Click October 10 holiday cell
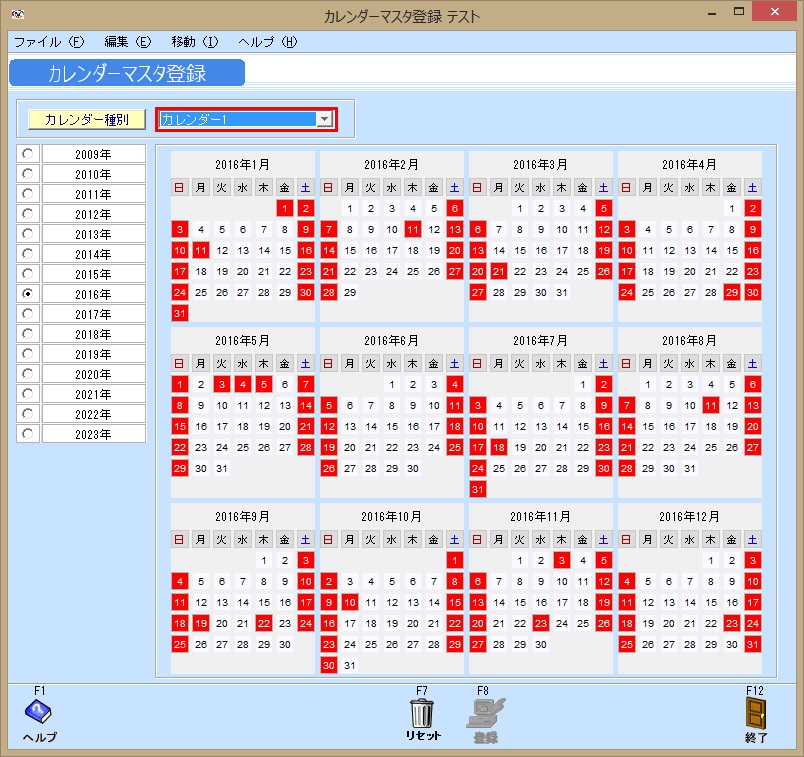Screen dimensions: 804x757 click(x=350, y=602)
